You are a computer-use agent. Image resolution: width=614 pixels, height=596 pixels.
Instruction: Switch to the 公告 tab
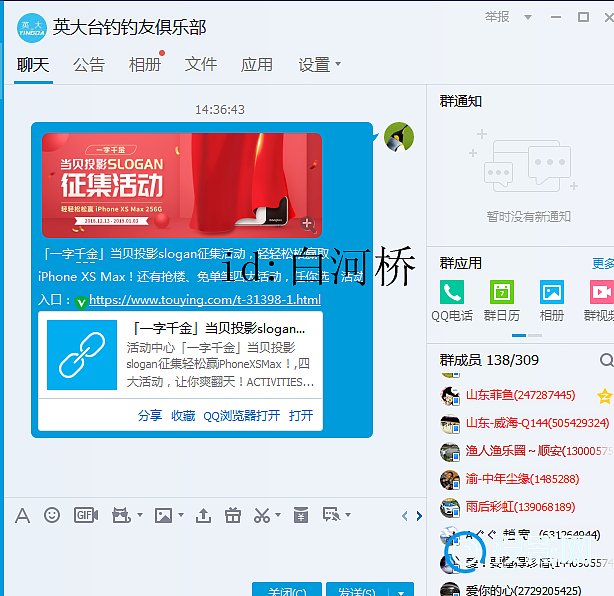(x=89, y=65)
